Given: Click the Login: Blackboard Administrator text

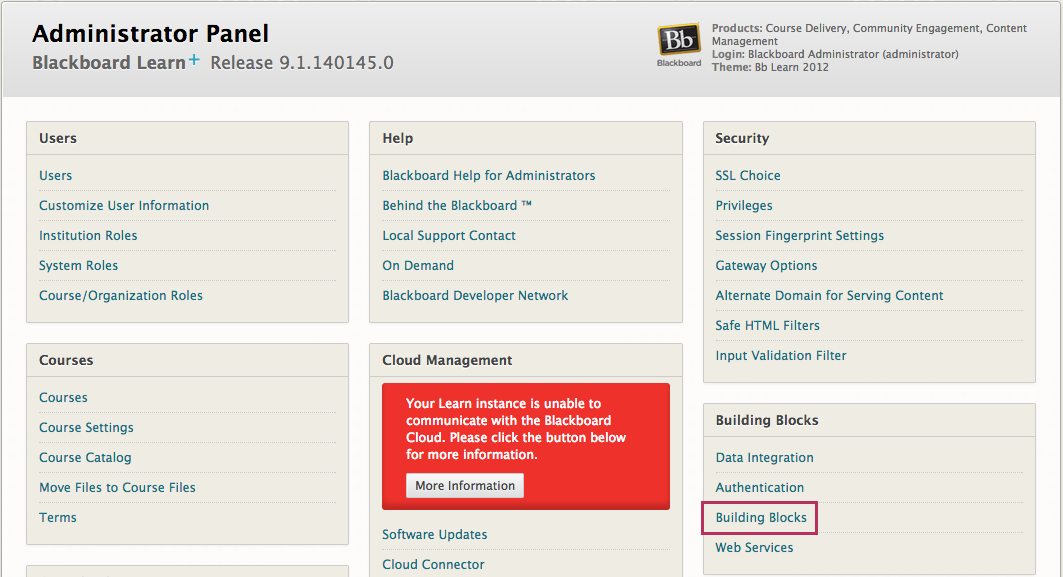Looking at the screenshot, I should pyautogui.click(x=835, y=54).
